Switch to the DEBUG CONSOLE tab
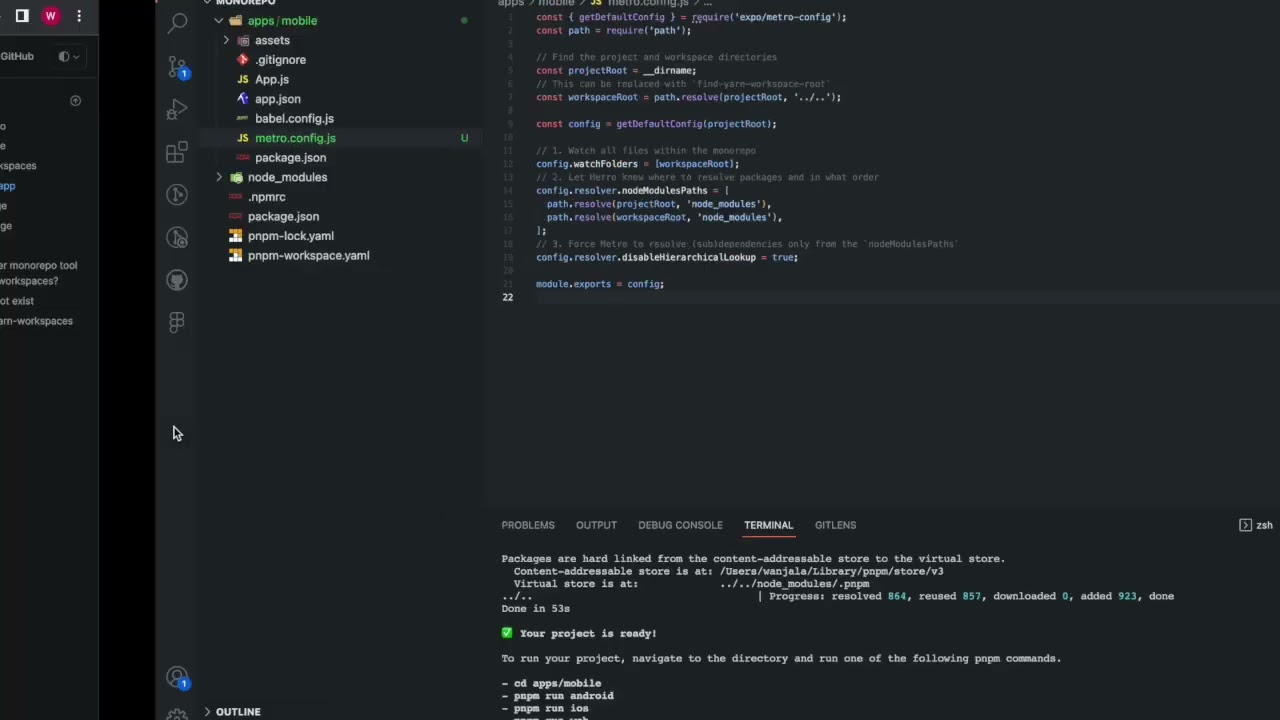 680,525
